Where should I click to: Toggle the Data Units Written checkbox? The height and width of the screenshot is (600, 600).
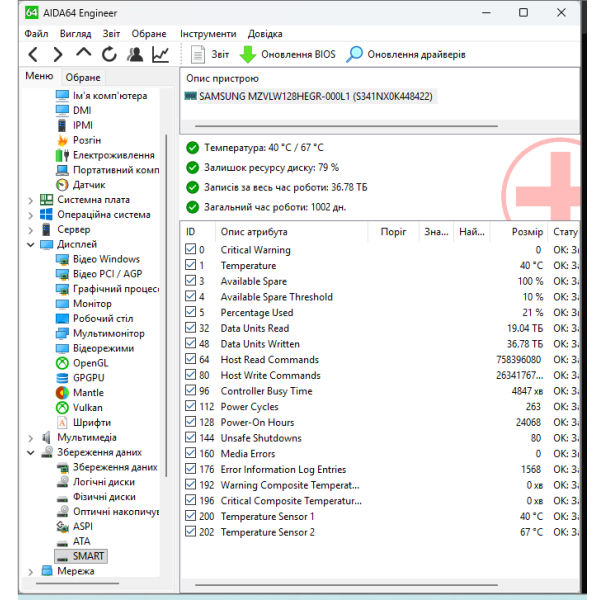[x=190, y=343]
